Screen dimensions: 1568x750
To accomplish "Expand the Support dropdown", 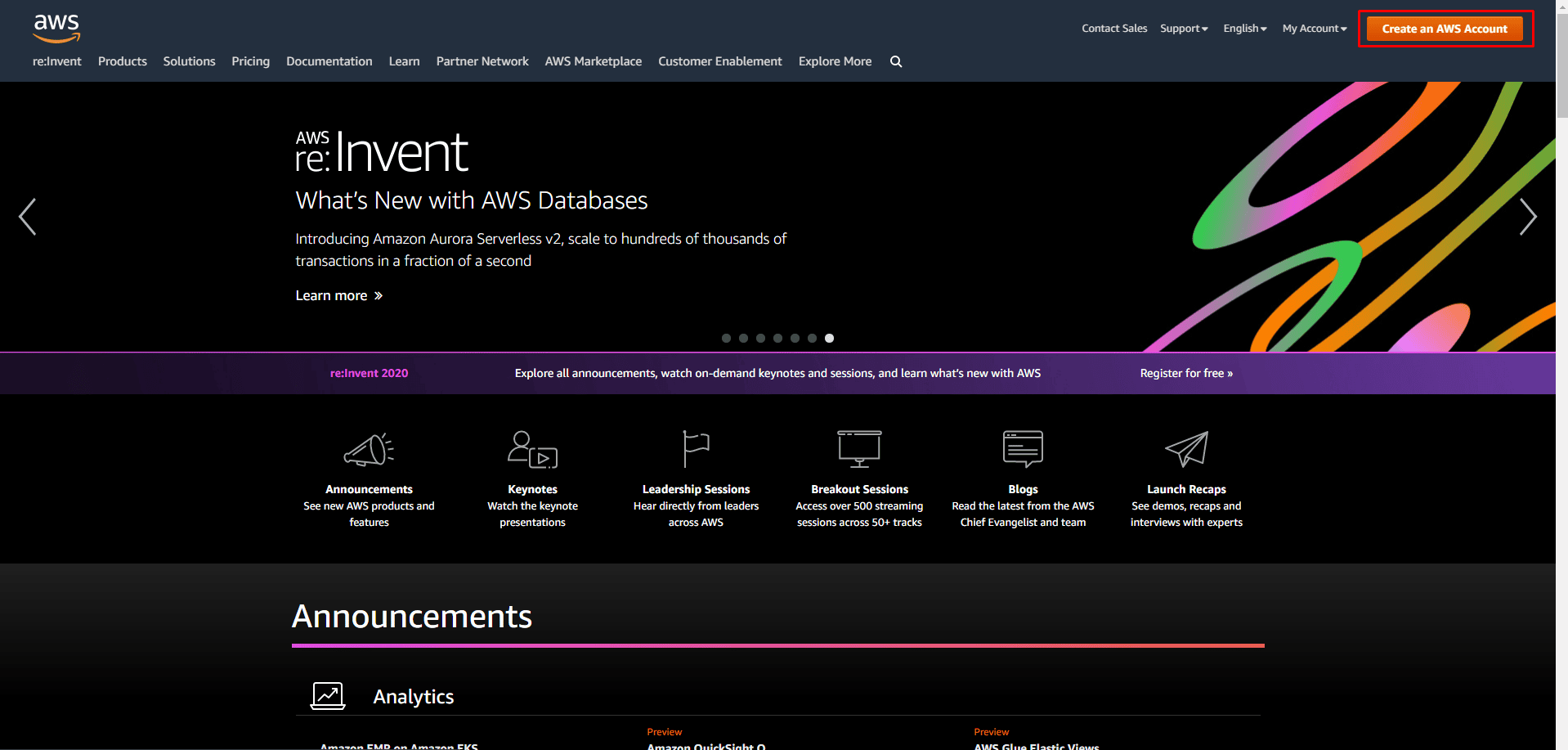I will point(1184,29).
